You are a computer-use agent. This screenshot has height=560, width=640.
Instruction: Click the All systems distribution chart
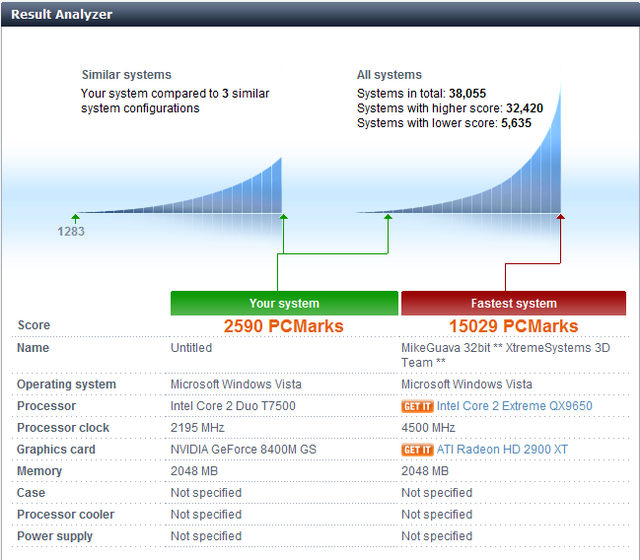click(459, 149)
